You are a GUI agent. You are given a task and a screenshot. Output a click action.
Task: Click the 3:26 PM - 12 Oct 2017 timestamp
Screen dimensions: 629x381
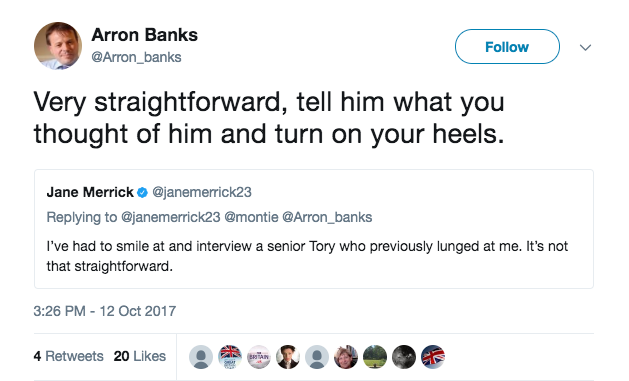[x=105, y=311]
